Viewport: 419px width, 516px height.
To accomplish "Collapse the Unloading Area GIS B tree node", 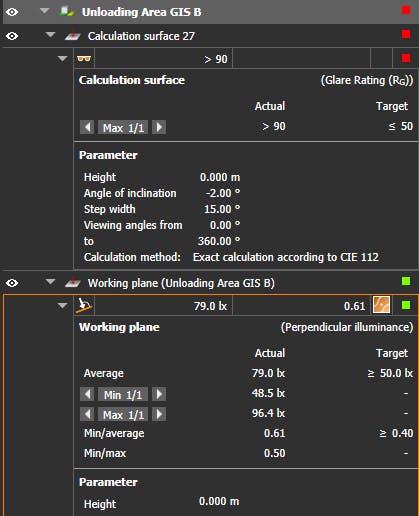I will click(44, 11).
